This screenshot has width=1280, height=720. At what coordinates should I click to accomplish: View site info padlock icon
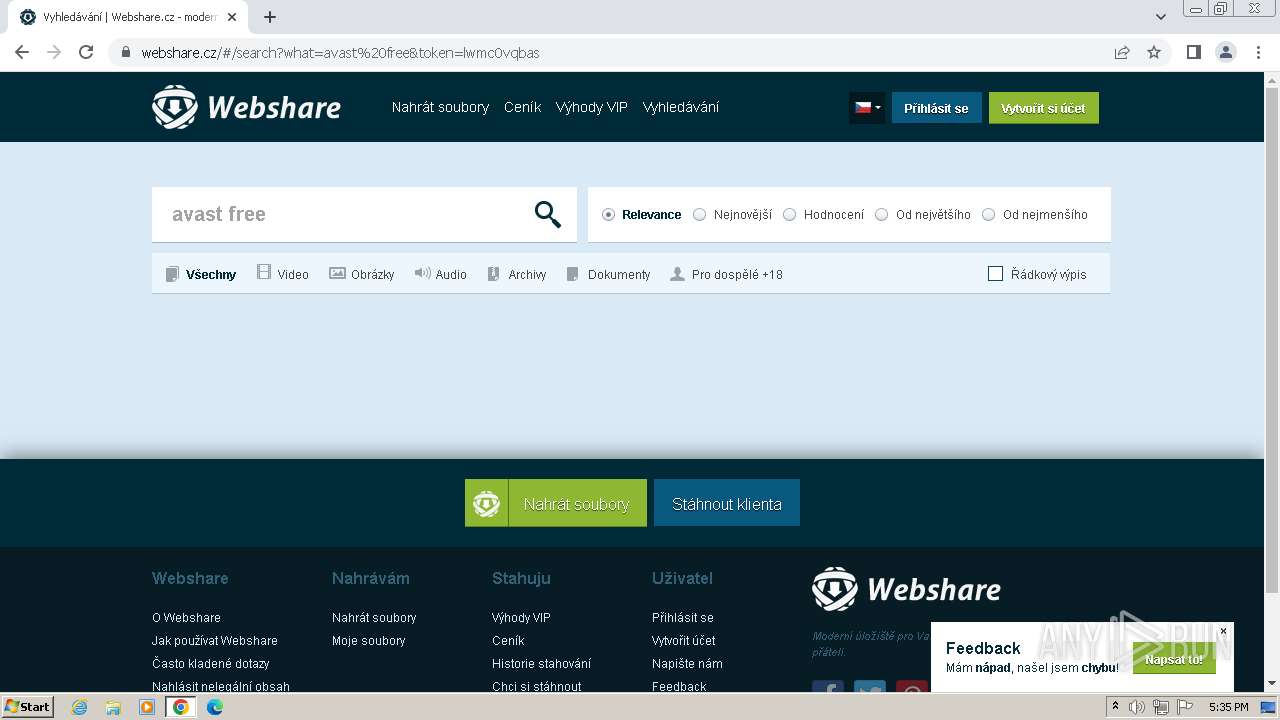126,53
